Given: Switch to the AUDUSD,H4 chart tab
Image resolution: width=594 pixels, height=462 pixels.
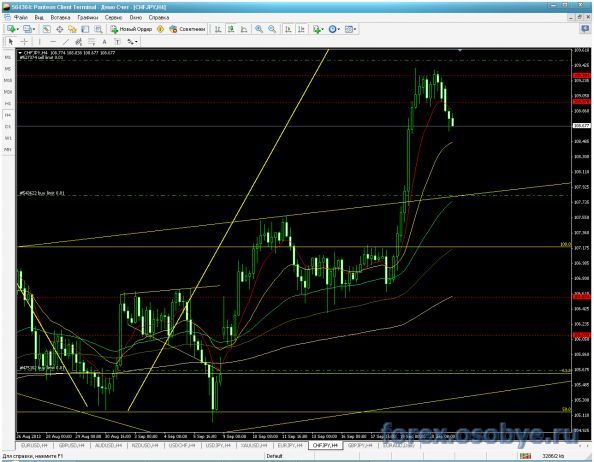Looking at the screenshot, I should pos(108,446).
